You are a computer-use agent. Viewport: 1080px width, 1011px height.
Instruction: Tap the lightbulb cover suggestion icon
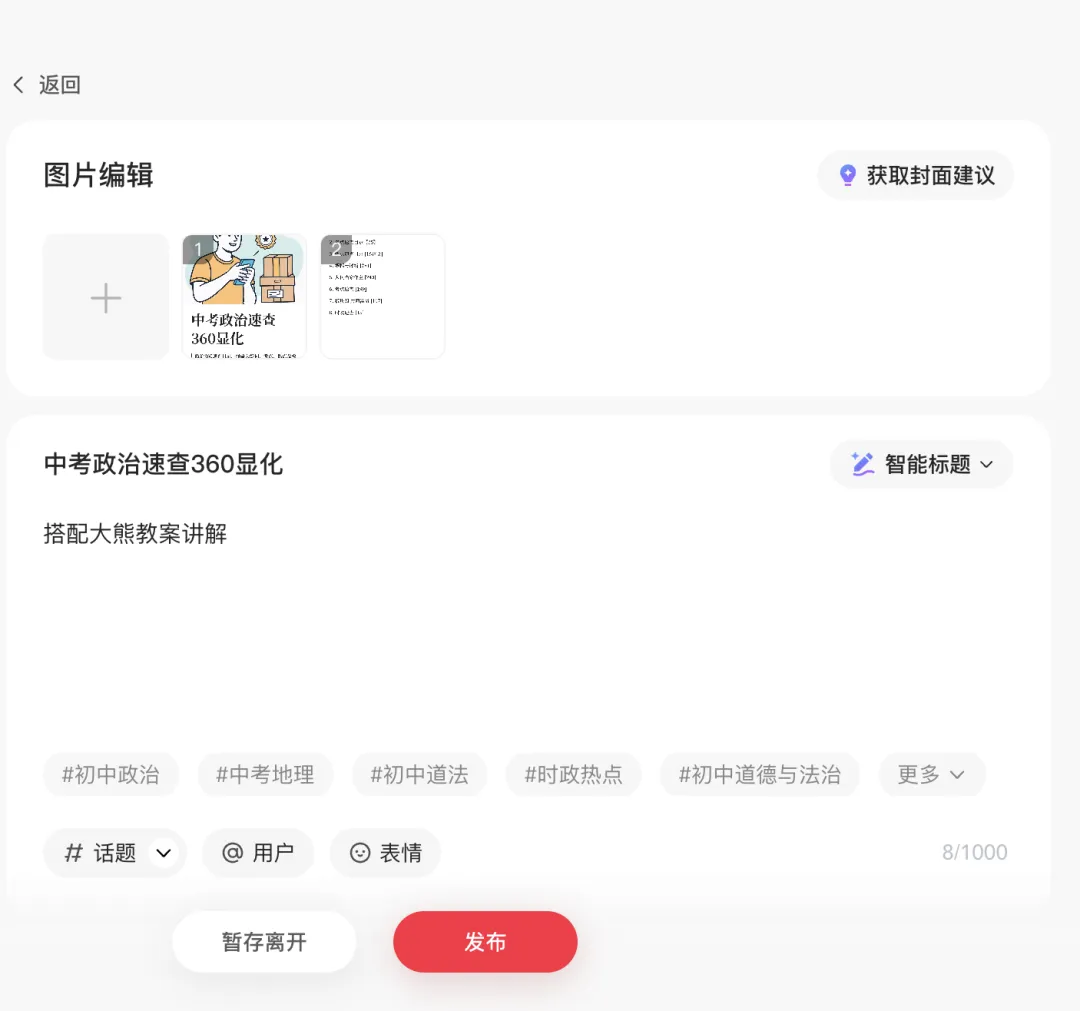tap(847, 175)
